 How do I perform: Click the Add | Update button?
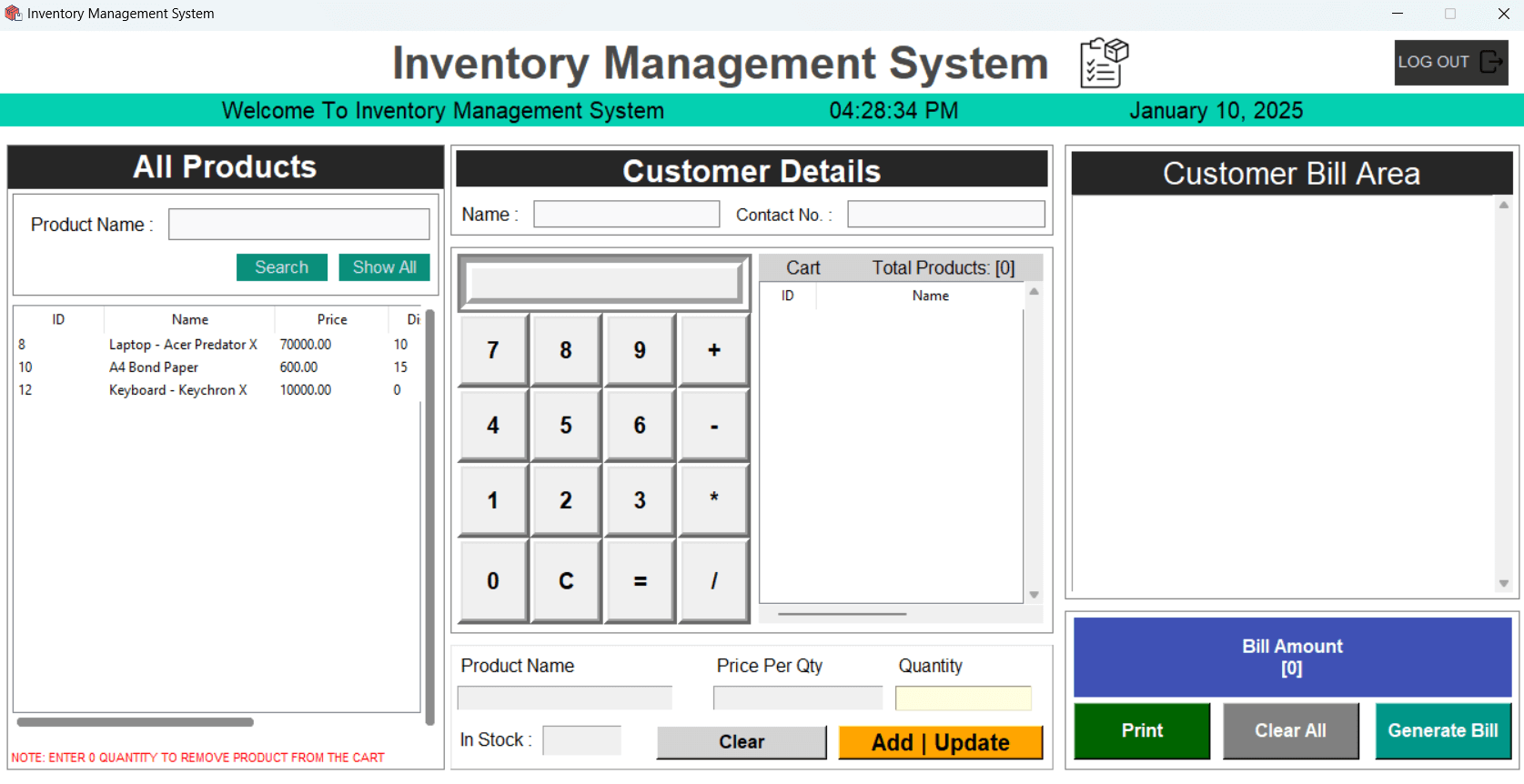tap(941, 742)
